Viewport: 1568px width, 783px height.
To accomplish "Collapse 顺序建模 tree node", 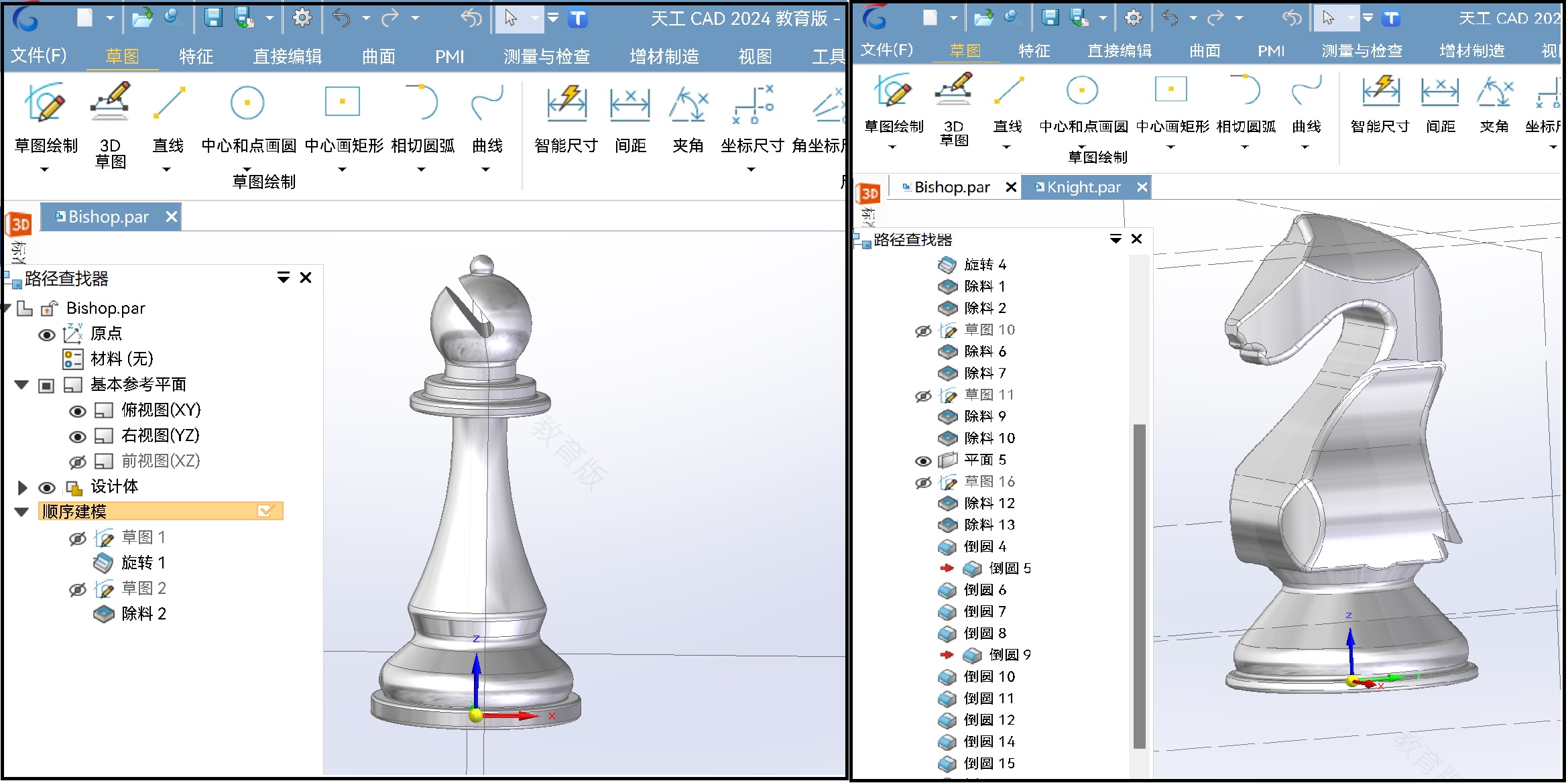I will [x=21, y=512].
